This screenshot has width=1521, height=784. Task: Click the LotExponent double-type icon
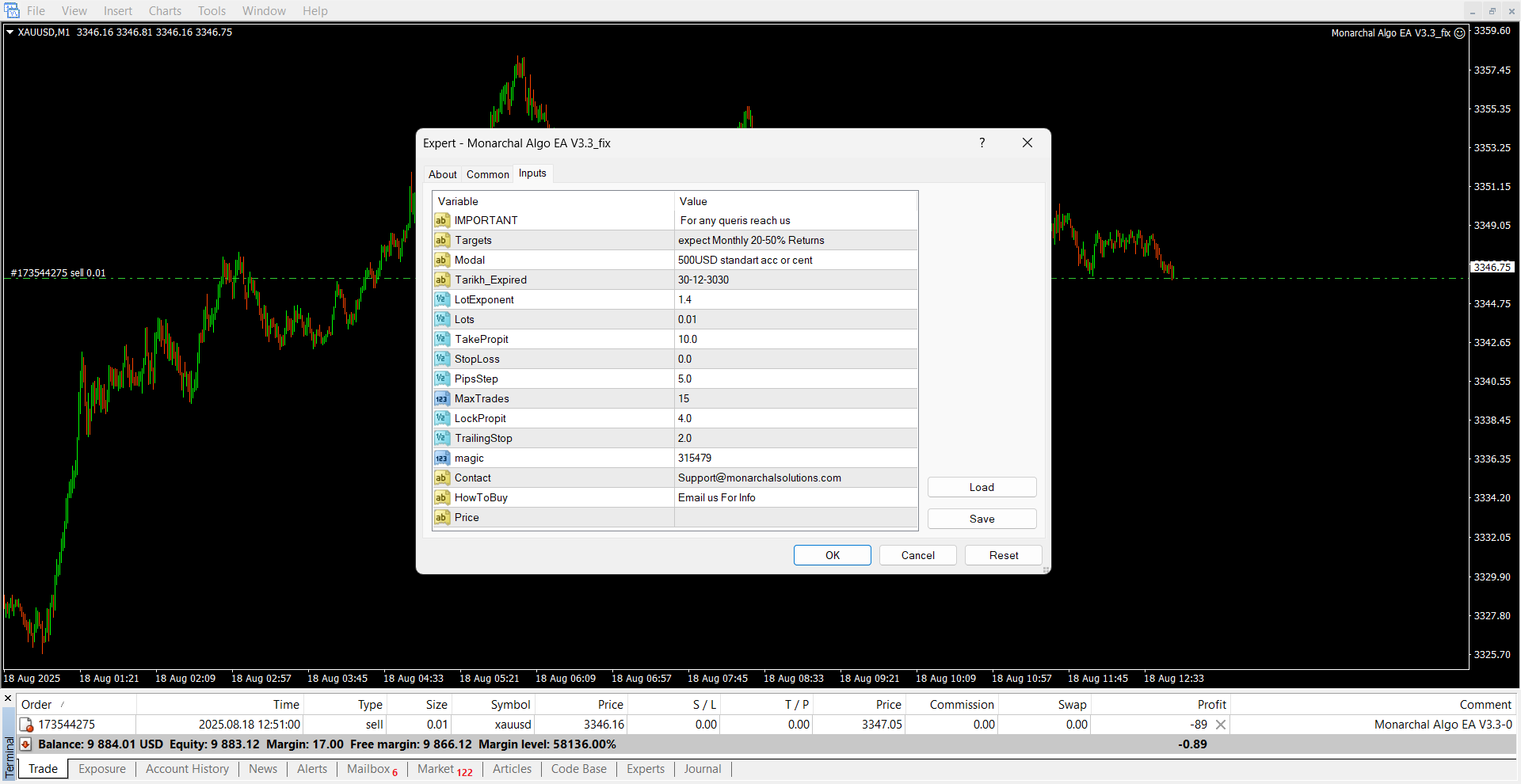(442, 299)
